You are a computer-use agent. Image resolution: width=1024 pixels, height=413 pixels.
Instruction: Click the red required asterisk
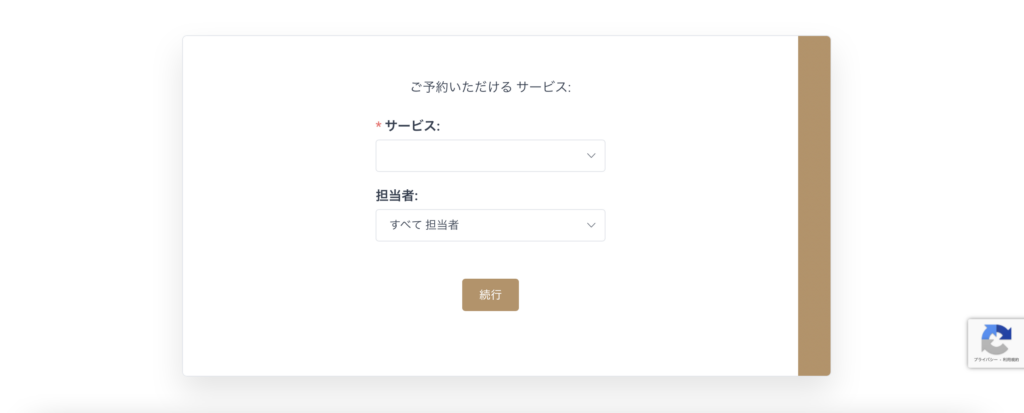(379, 126)
